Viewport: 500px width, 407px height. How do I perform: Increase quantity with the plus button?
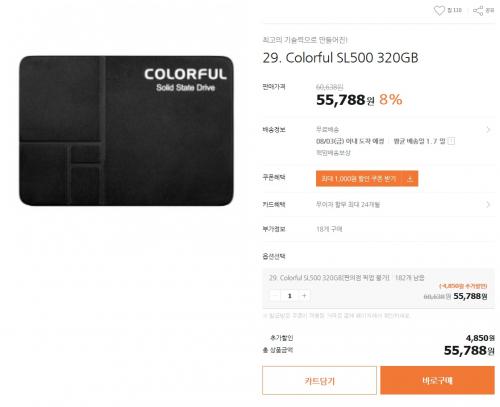coord(304,296)
